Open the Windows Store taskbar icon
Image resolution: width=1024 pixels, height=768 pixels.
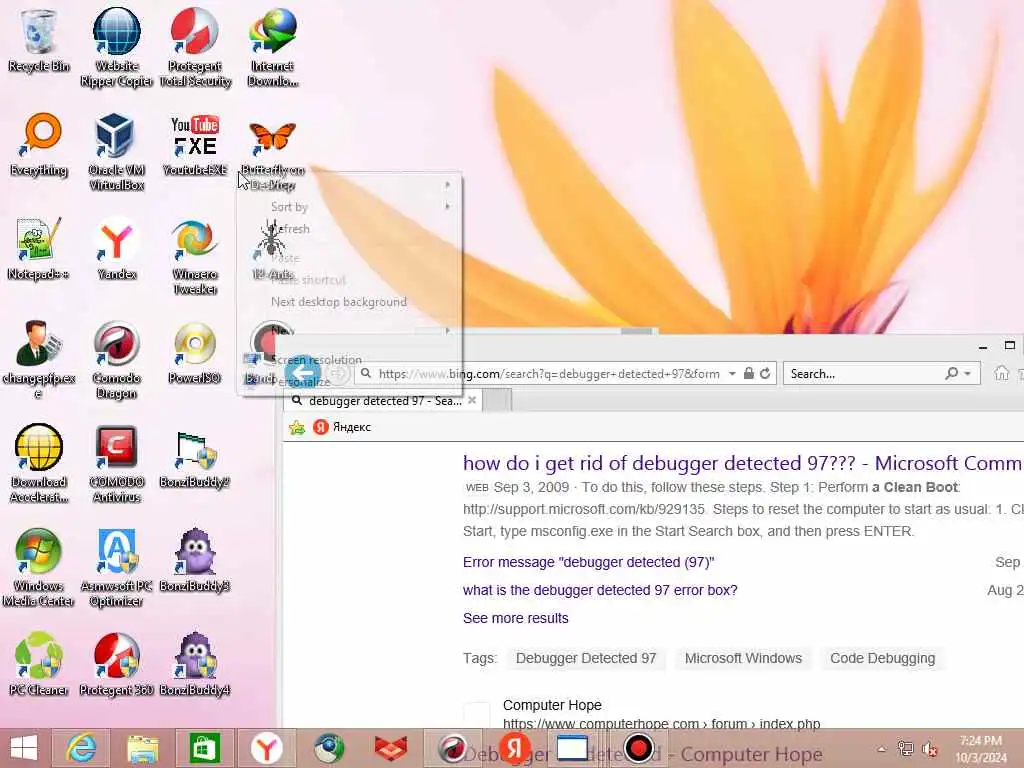pos(204,748)
